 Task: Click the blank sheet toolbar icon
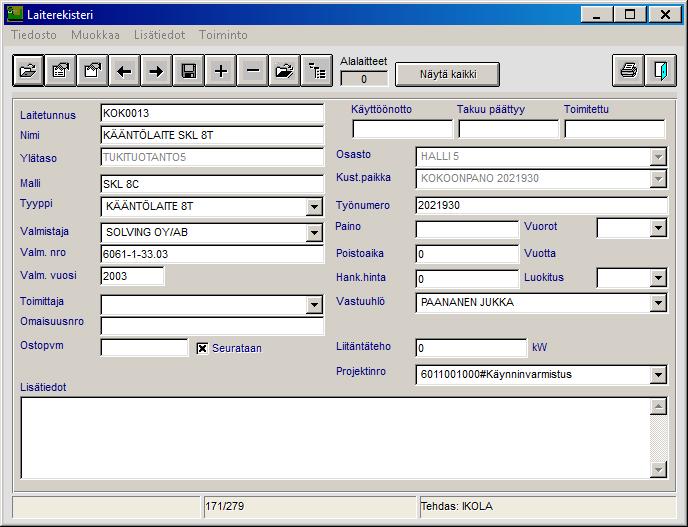pos(93,71)
